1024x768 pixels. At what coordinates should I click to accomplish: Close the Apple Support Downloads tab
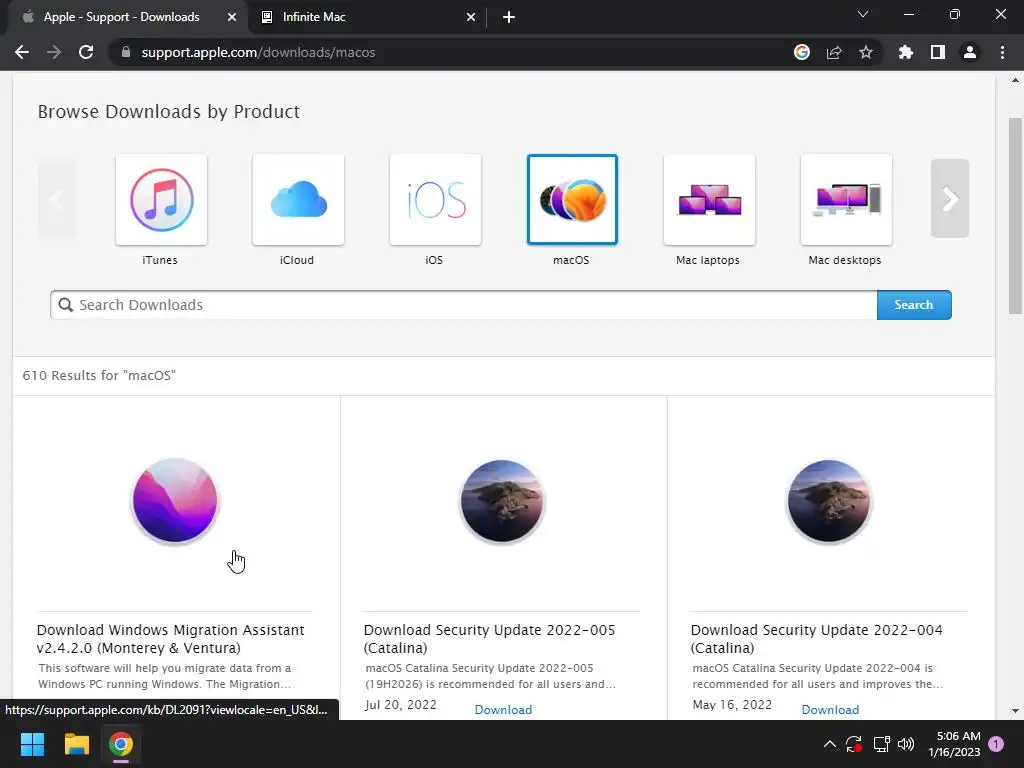point(232,17)
